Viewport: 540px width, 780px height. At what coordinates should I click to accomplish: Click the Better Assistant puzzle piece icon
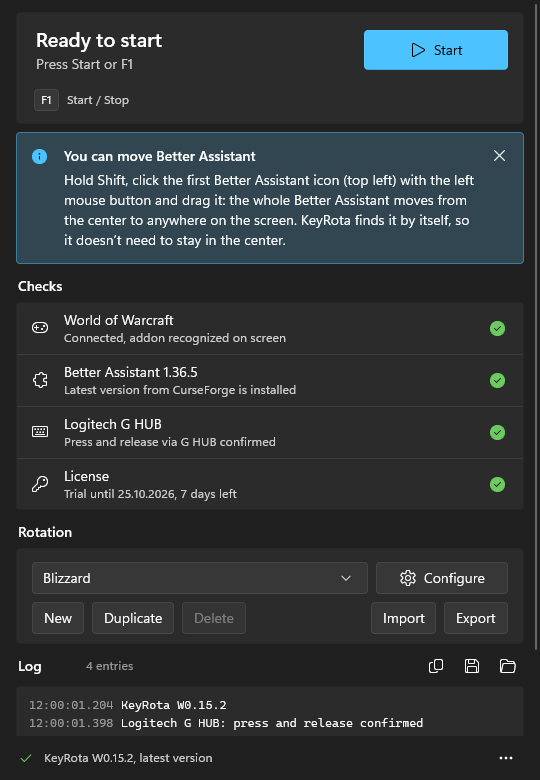[40, 380]
